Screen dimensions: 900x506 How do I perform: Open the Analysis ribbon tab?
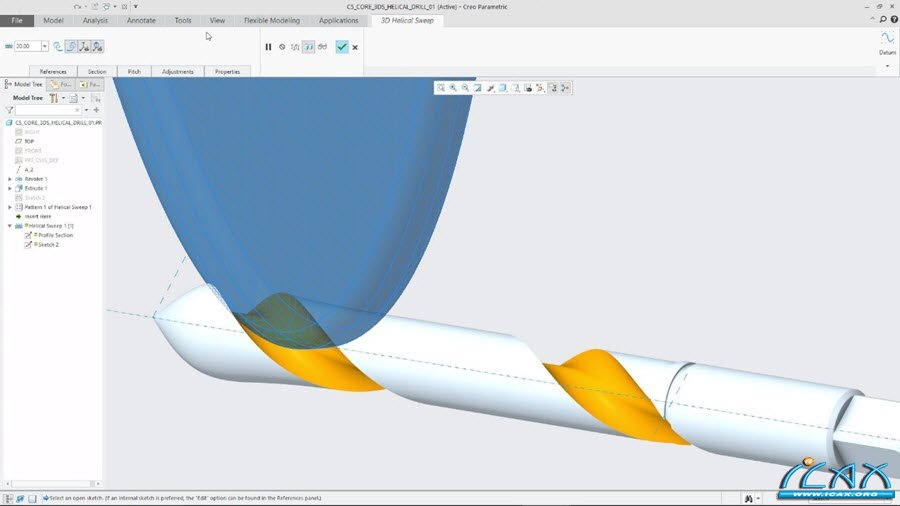[95, 20]
